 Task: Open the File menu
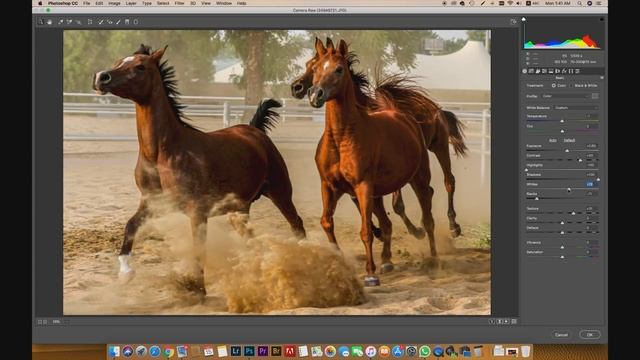pyautogui.click(x=87, y=3)
